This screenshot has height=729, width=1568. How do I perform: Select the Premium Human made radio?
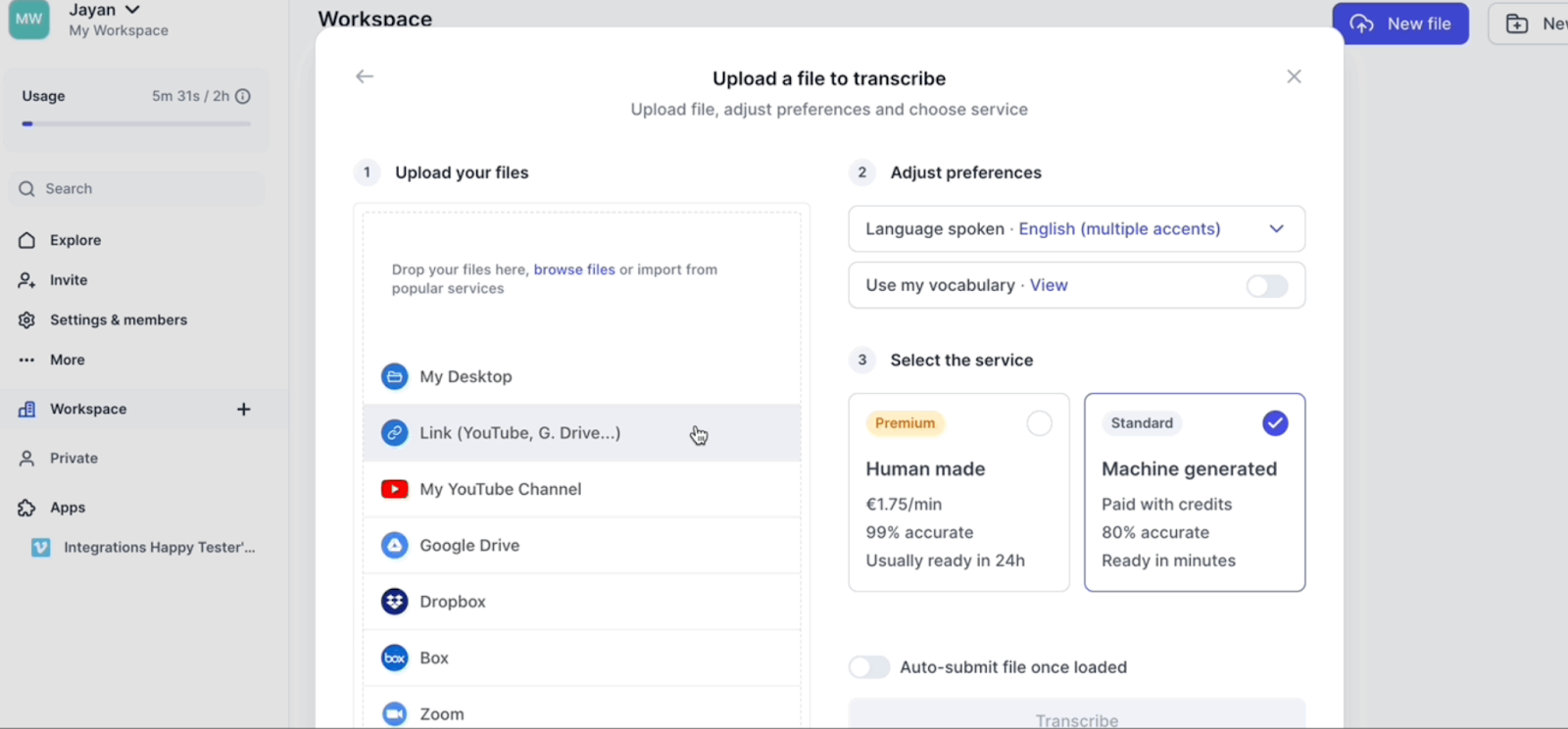point(1039,423)
